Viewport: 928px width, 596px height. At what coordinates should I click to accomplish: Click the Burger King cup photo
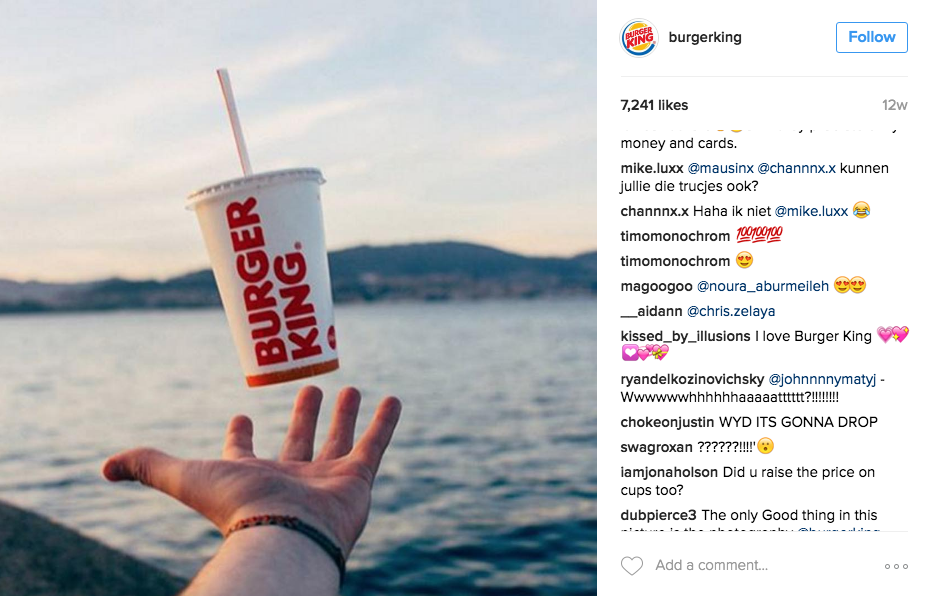298,298
